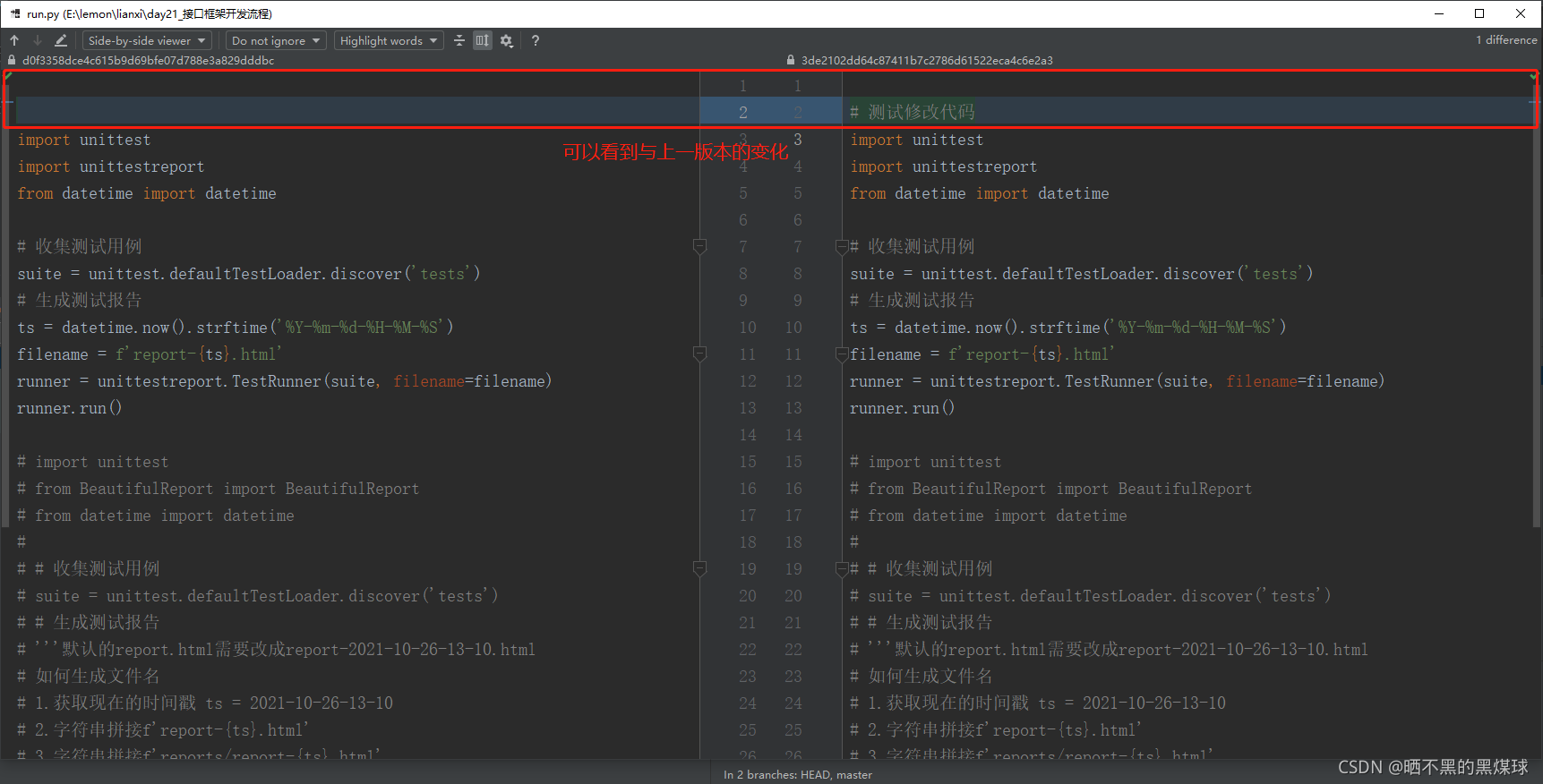Collapse right fold marker at line 7
1543x784 pixels.
click(842, 246)
